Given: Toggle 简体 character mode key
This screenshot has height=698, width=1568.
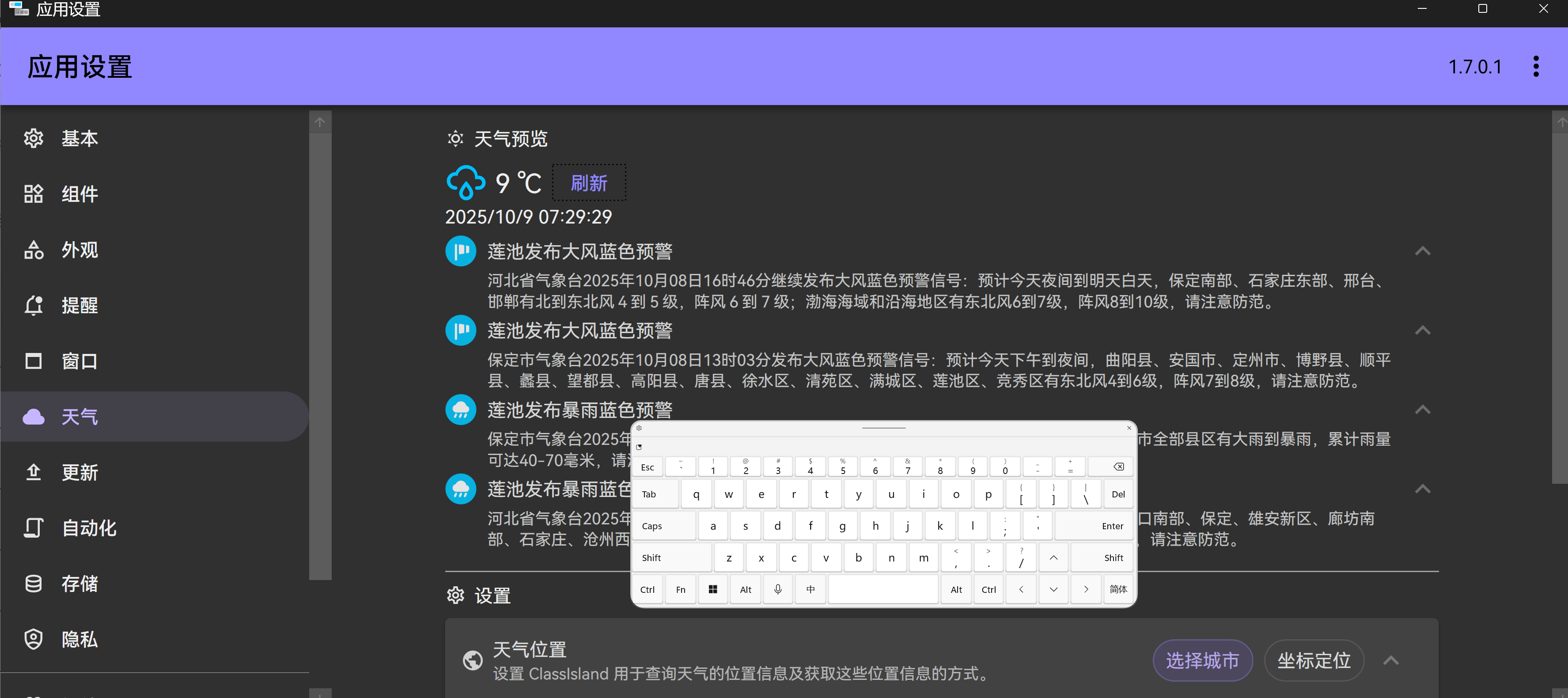Looking at the screenshot, I should (x=1117, y=589).
